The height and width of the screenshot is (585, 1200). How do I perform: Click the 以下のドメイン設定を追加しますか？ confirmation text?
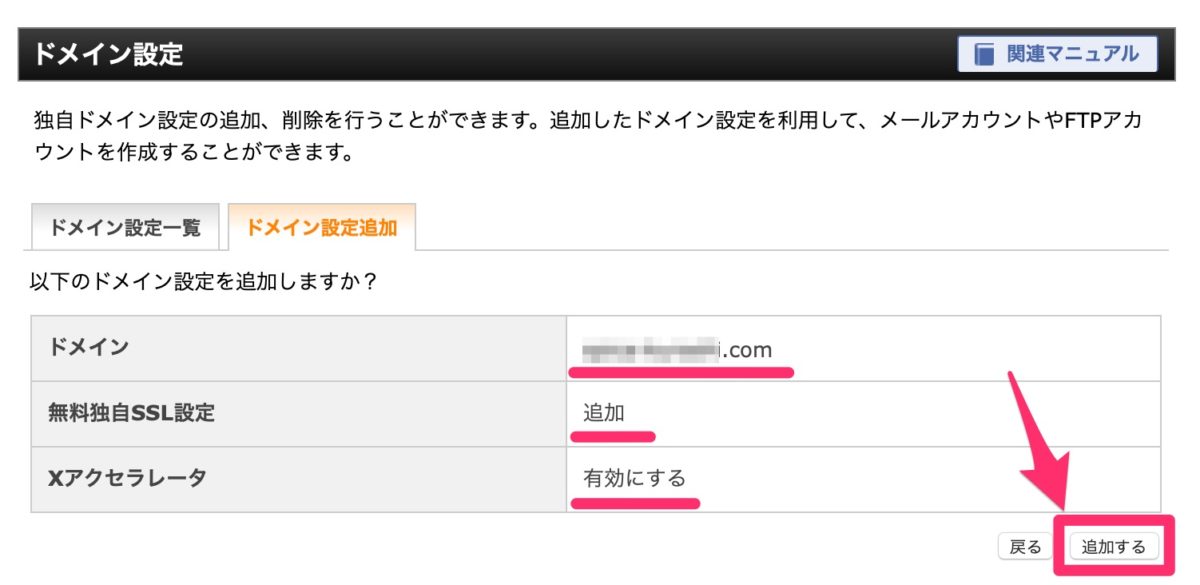[x=204, y=282]
